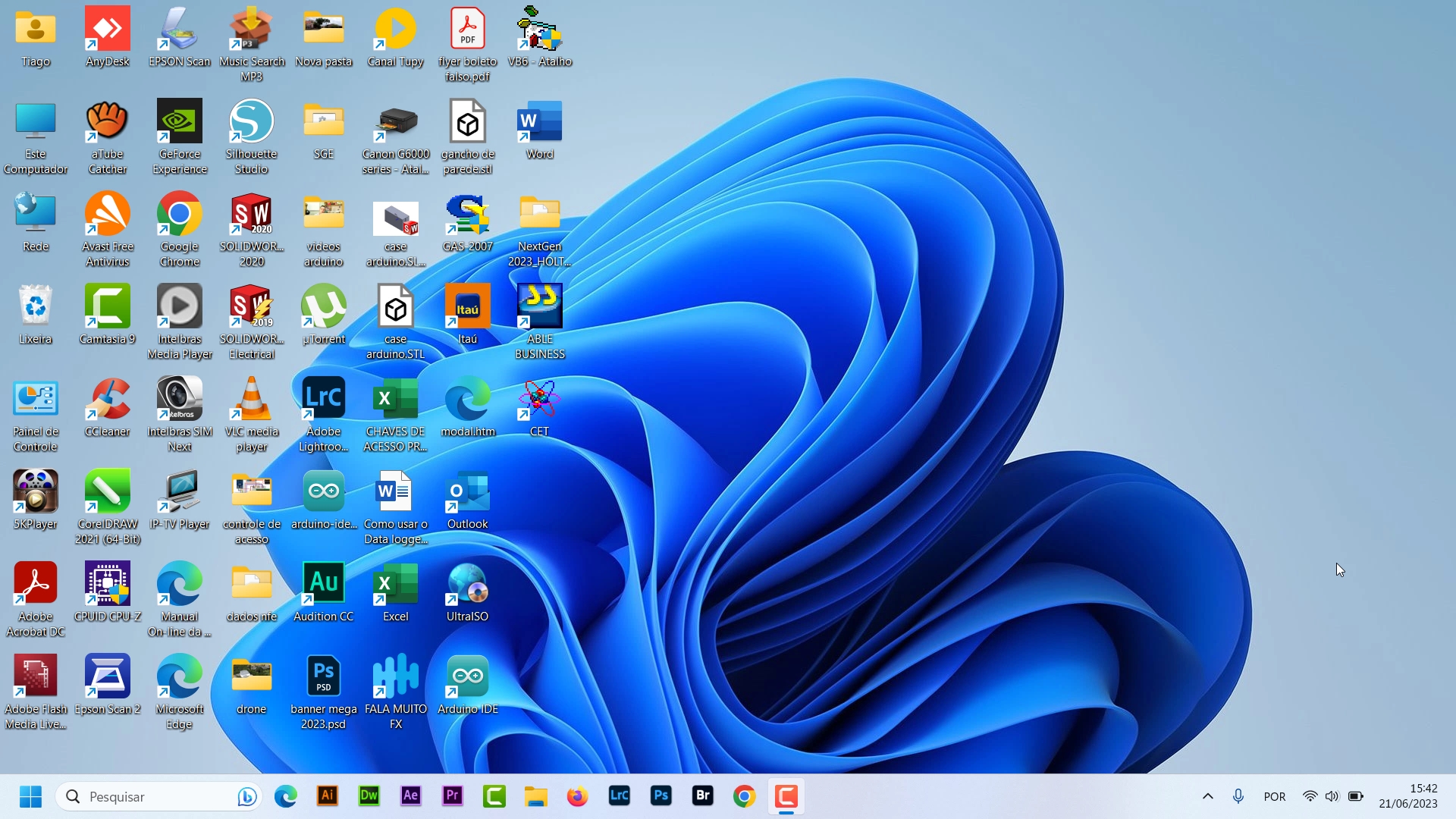Viewport: 1456px width, 819px height.
Task: Select the Audition CC desktop icon
Action: (x=323, y=593)
